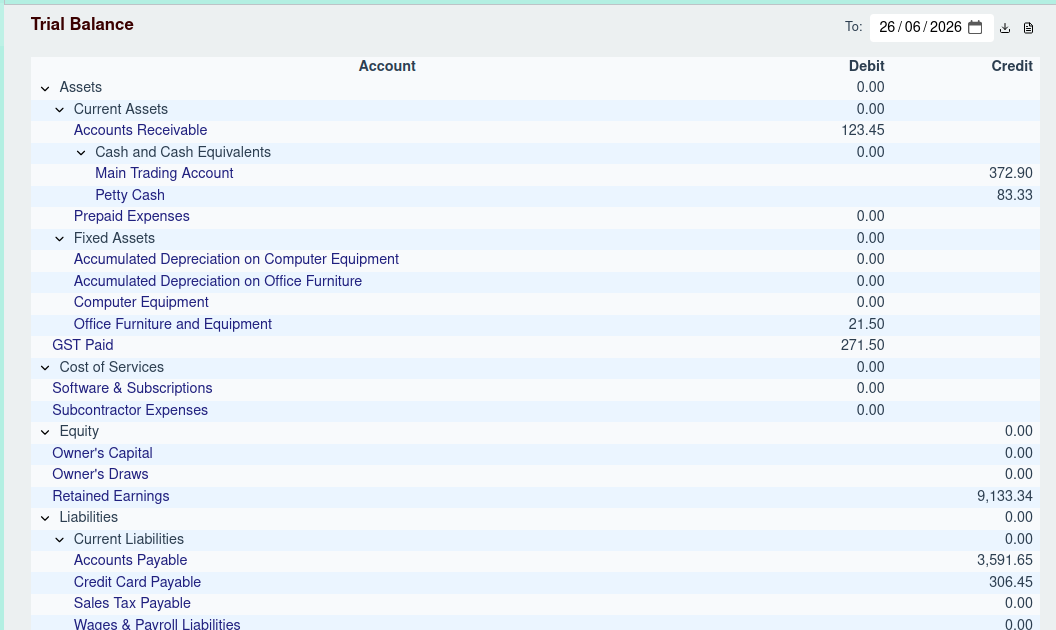
Task: Click the Trial Balance heading
Action: click(82, 24)
